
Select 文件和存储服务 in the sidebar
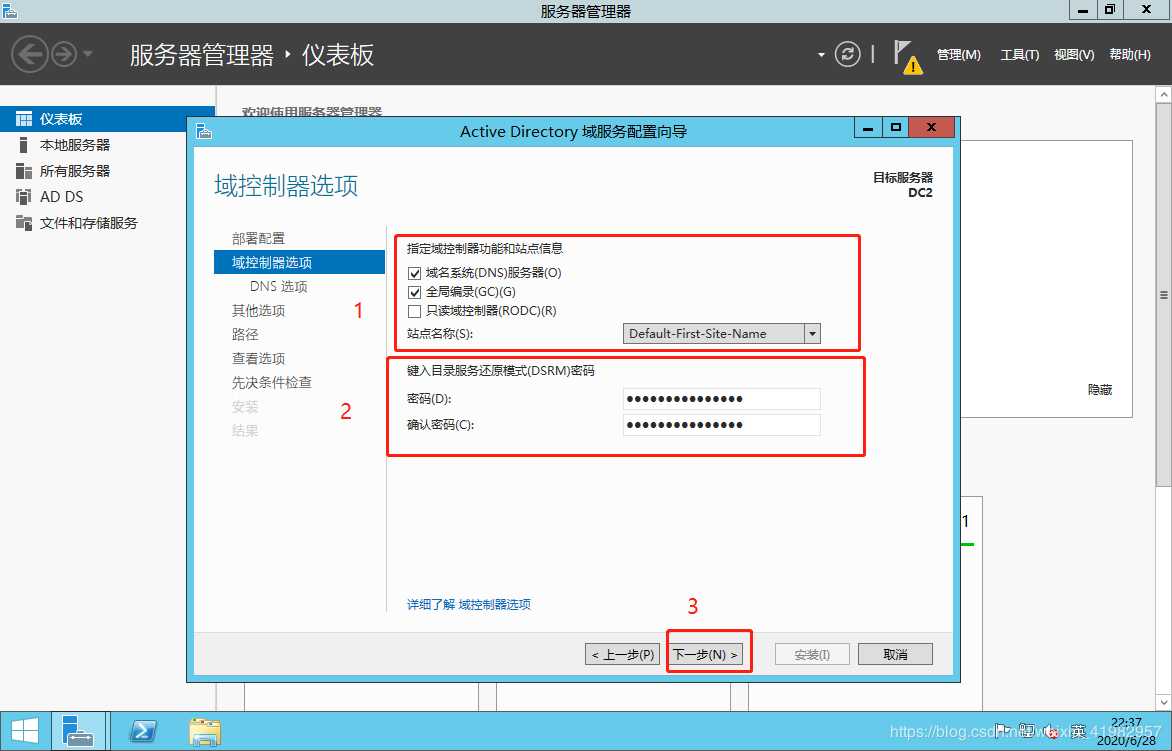pyautogui.click(x=108, y=223)
